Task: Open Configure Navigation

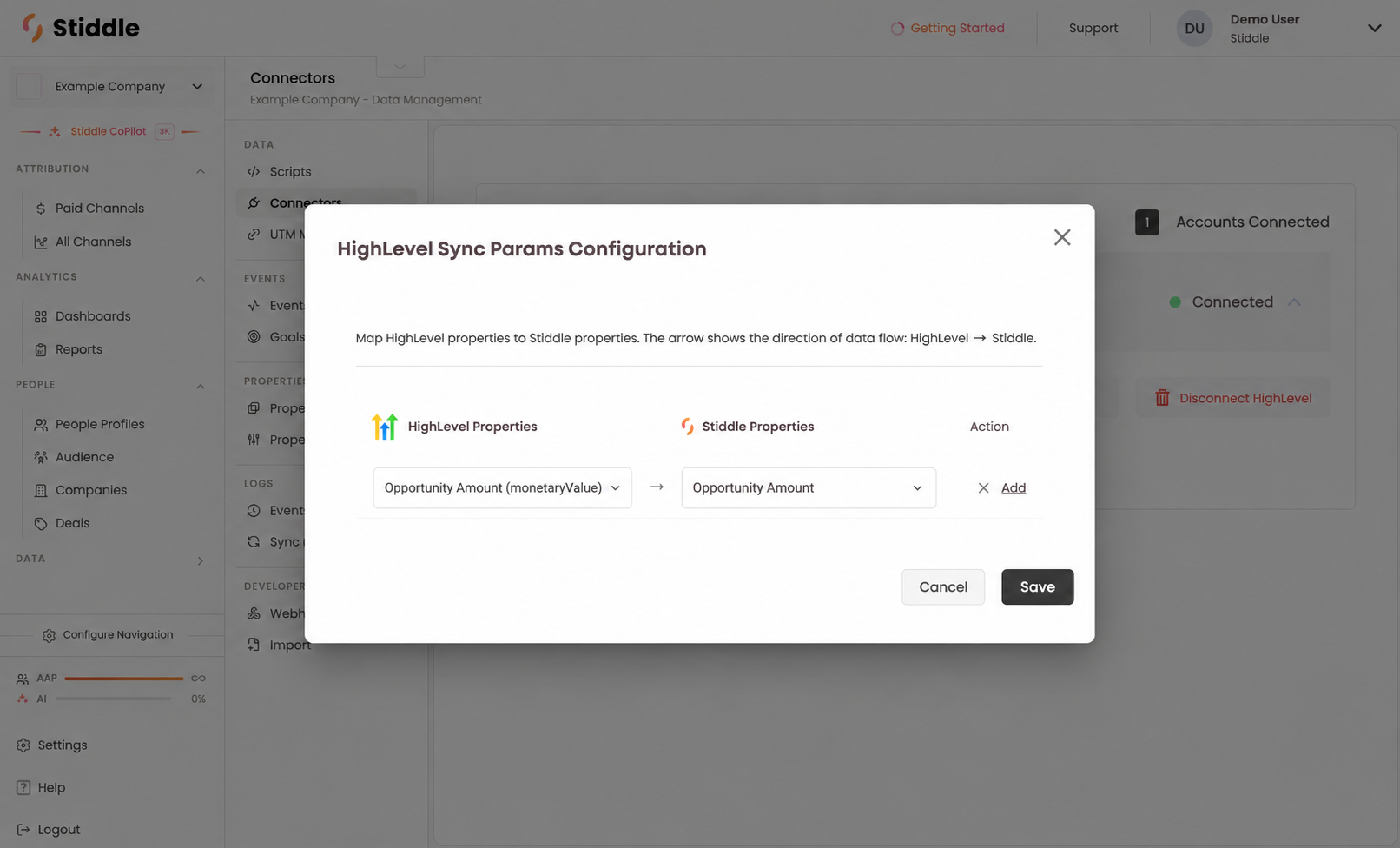Action: [x=108, y=635]
